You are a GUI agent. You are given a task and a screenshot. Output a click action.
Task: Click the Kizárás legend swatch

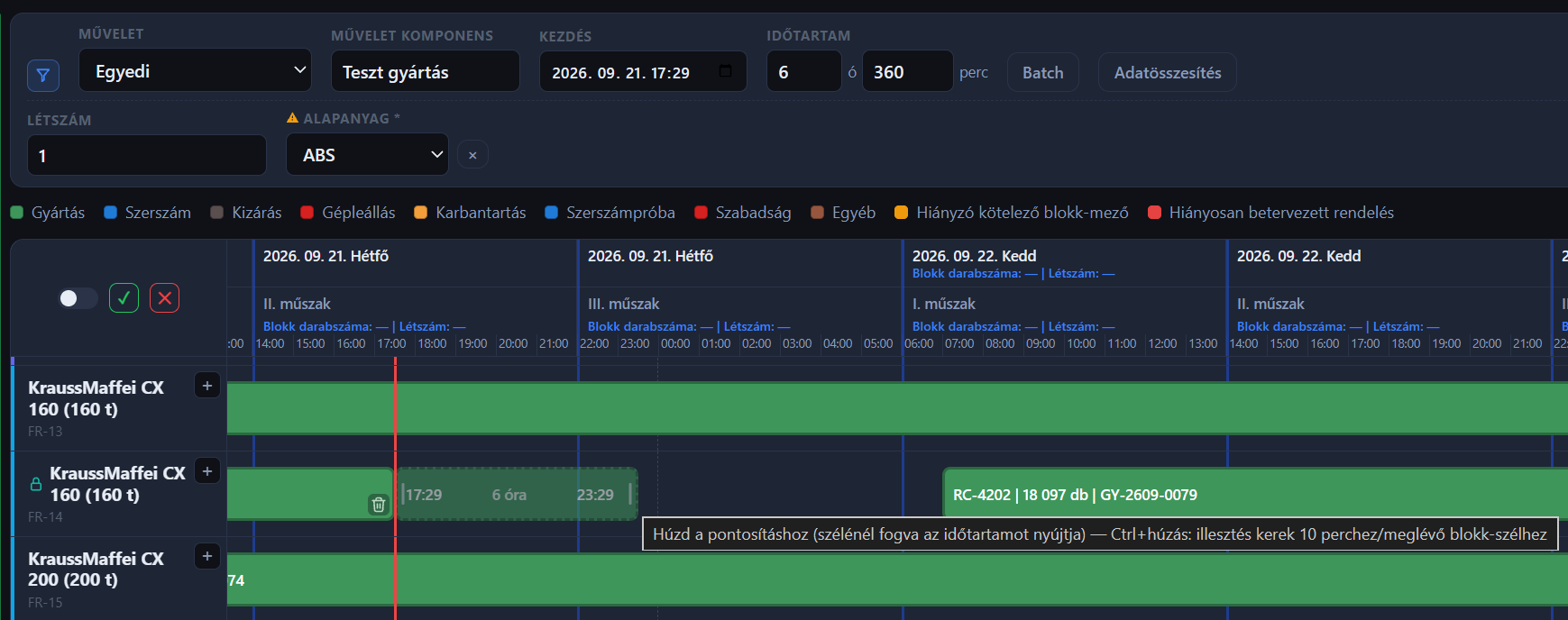coord(216,213)
